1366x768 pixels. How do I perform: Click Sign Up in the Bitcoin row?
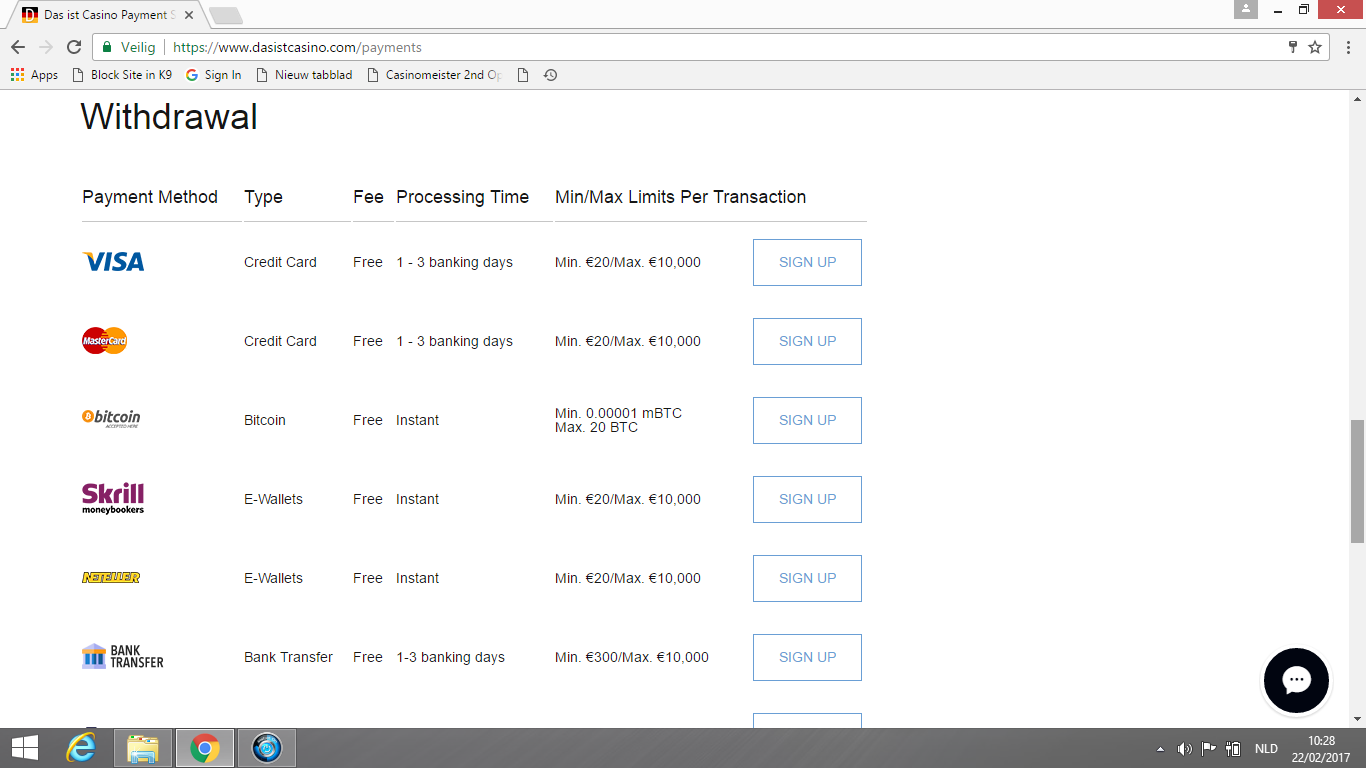[x=807, y=420]
